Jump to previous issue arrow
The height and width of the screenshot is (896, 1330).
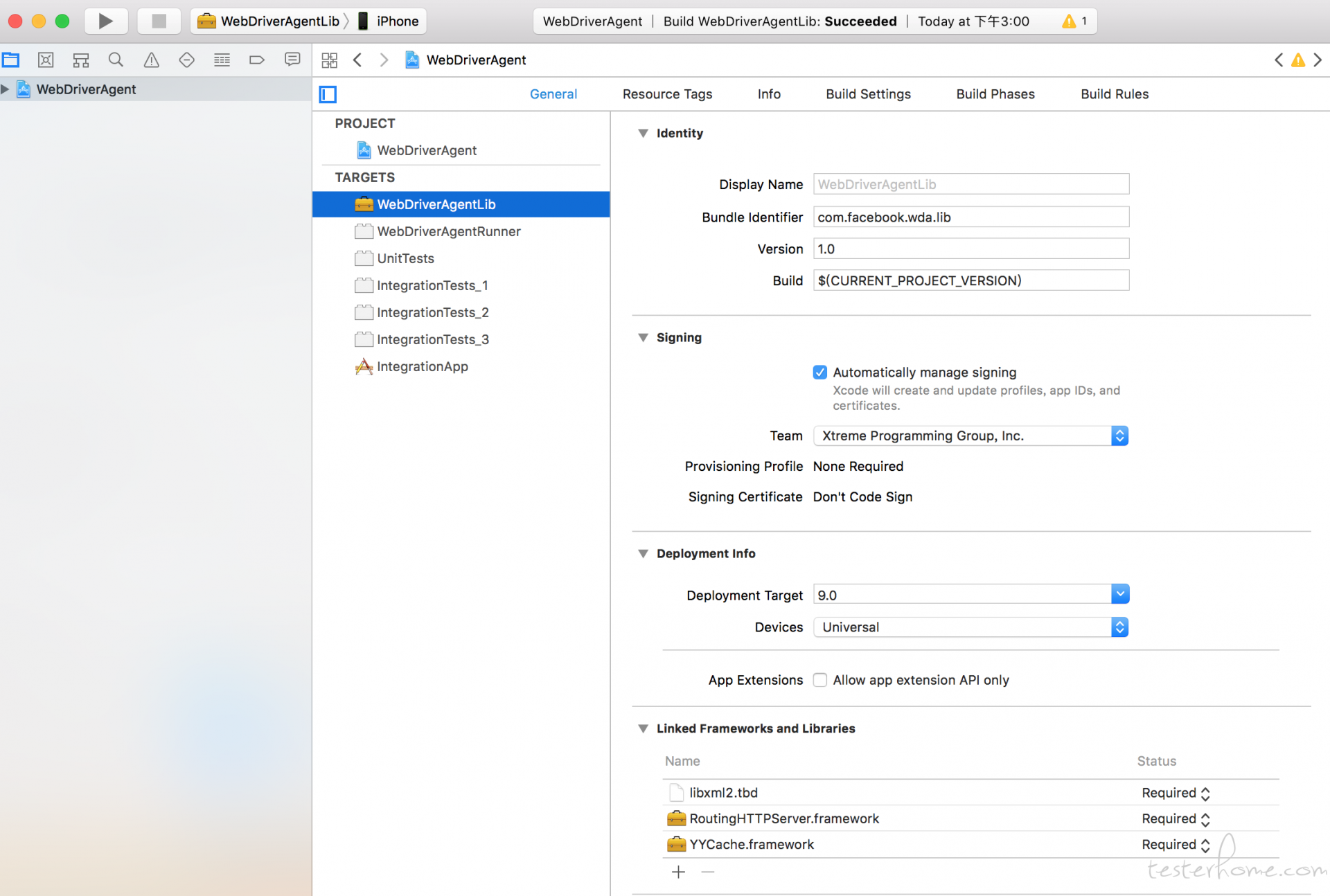coord(1279,60)
